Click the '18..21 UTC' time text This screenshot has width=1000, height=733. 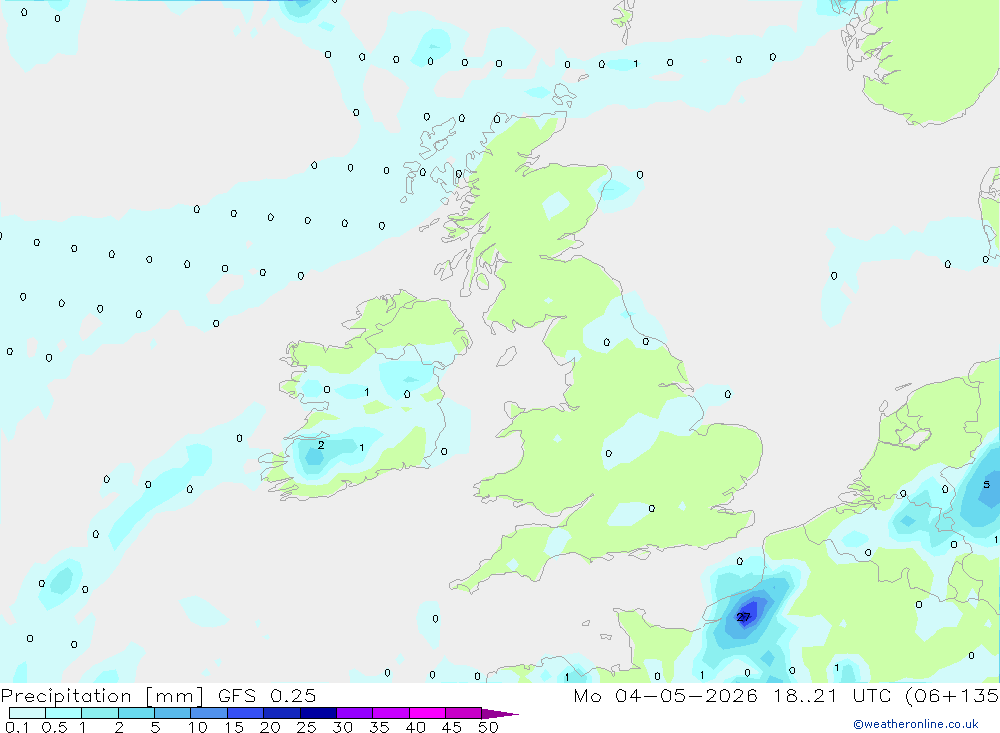click(834, 695)
